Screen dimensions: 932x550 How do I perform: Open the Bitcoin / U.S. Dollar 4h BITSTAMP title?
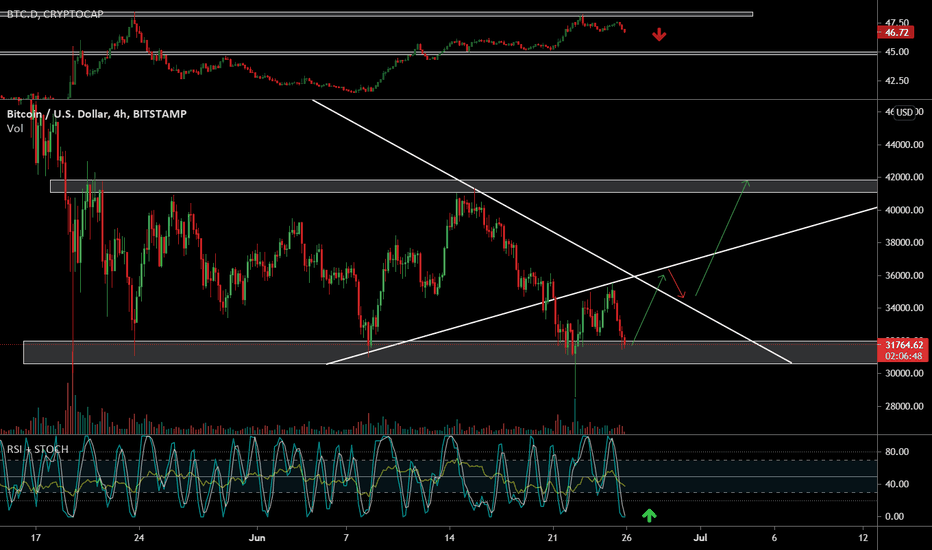[96, 114]
